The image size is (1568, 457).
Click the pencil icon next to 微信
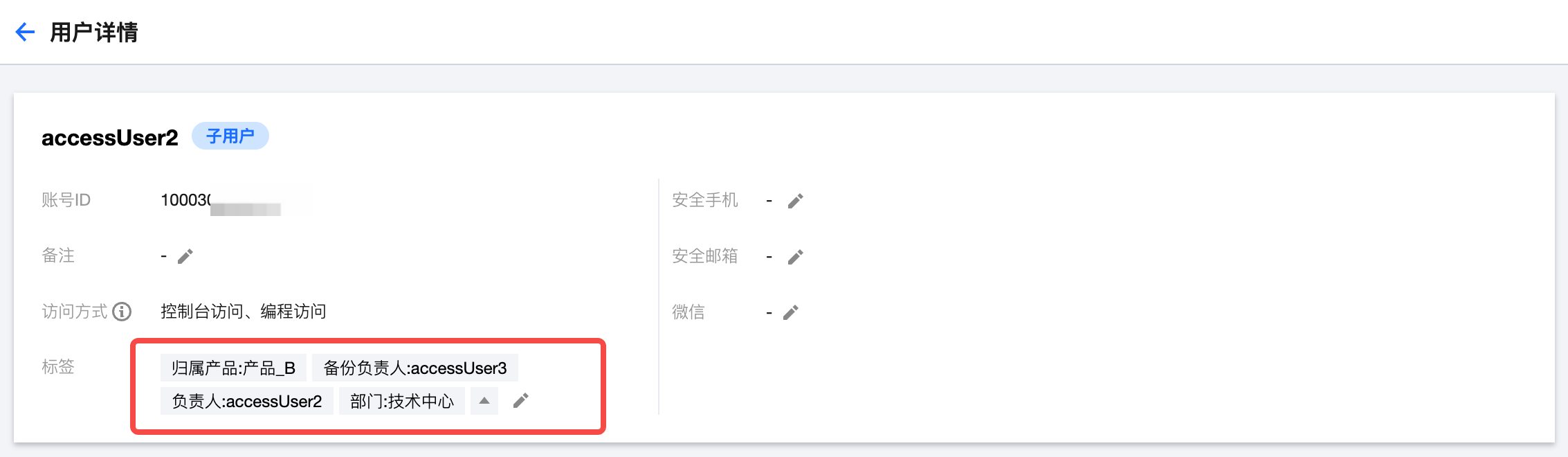791,313
